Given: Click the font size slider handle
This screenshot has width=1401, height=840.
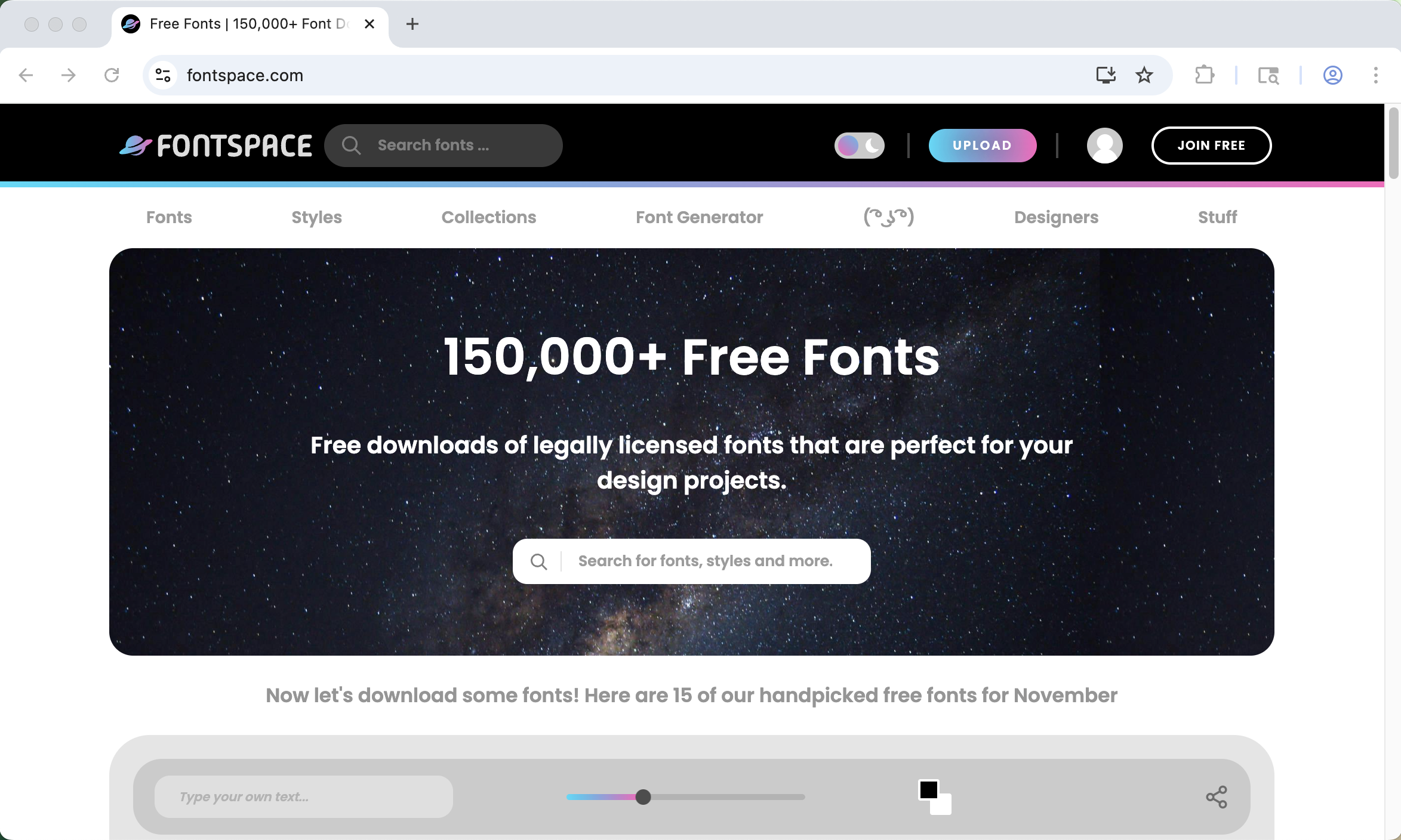Looking at the screenshot, I should [x=643, y=797].
